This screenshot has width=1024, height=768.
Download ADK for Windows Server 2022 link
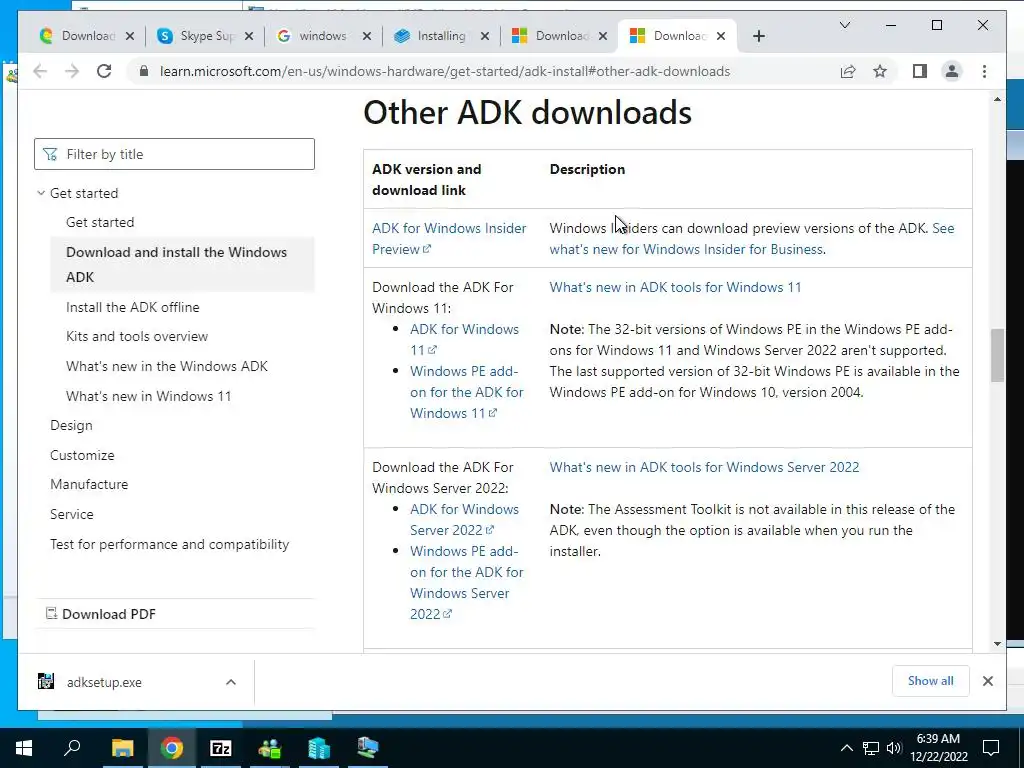click(x=464, y=519)
